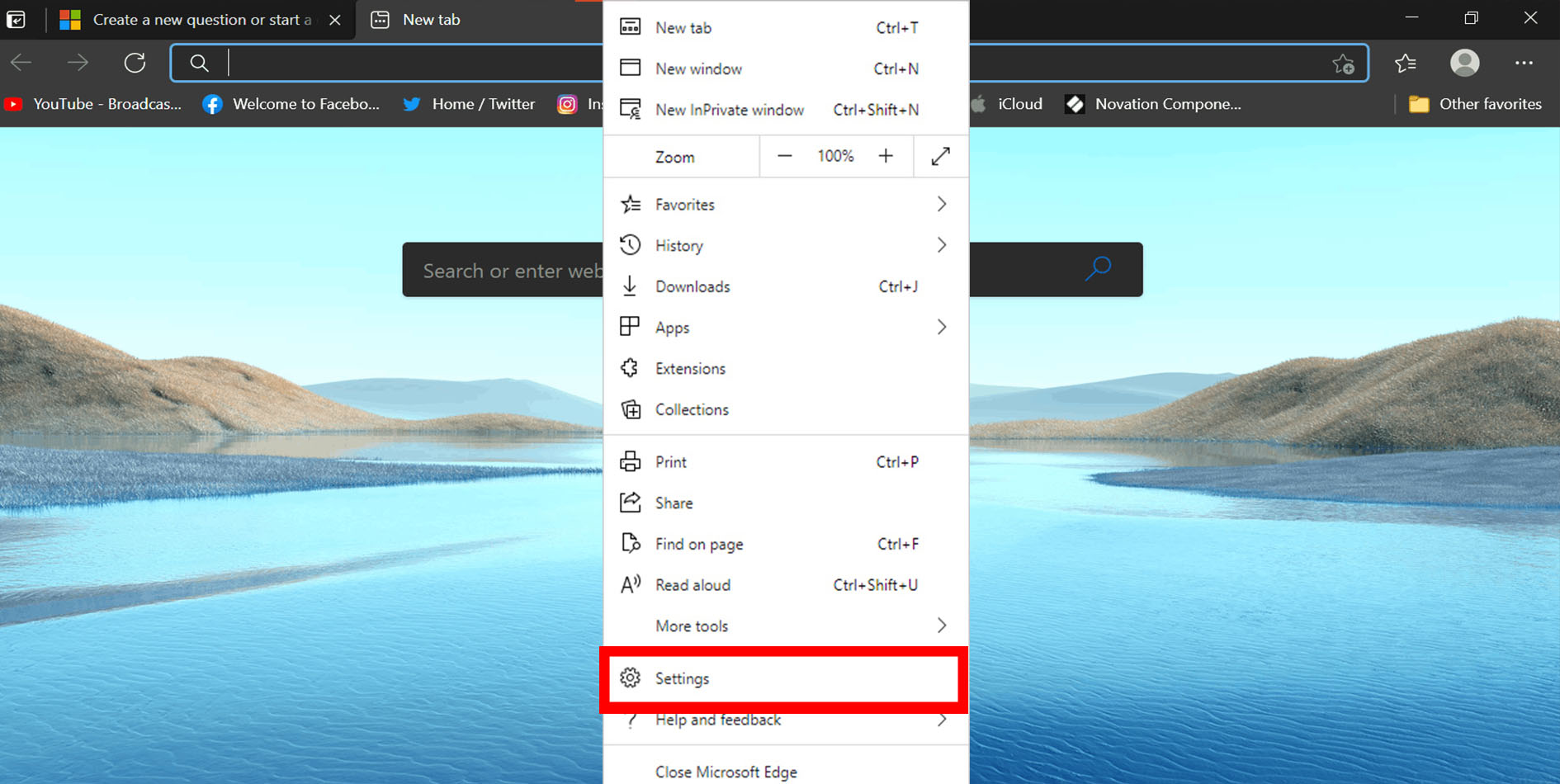
Task: Click the fullscreen arrow icon beside zoom
Action: [940, 156]
